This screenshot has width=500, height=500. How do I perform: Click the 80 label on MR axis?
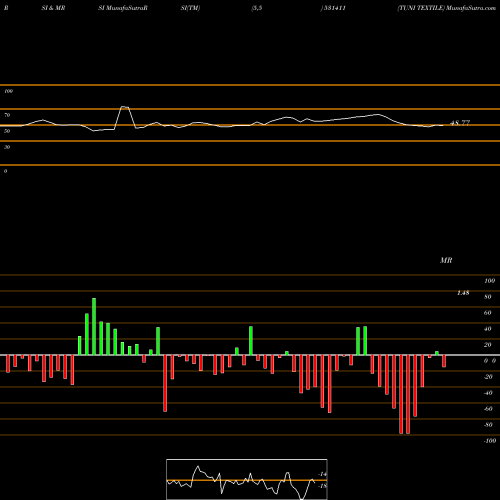click(488, 297)
